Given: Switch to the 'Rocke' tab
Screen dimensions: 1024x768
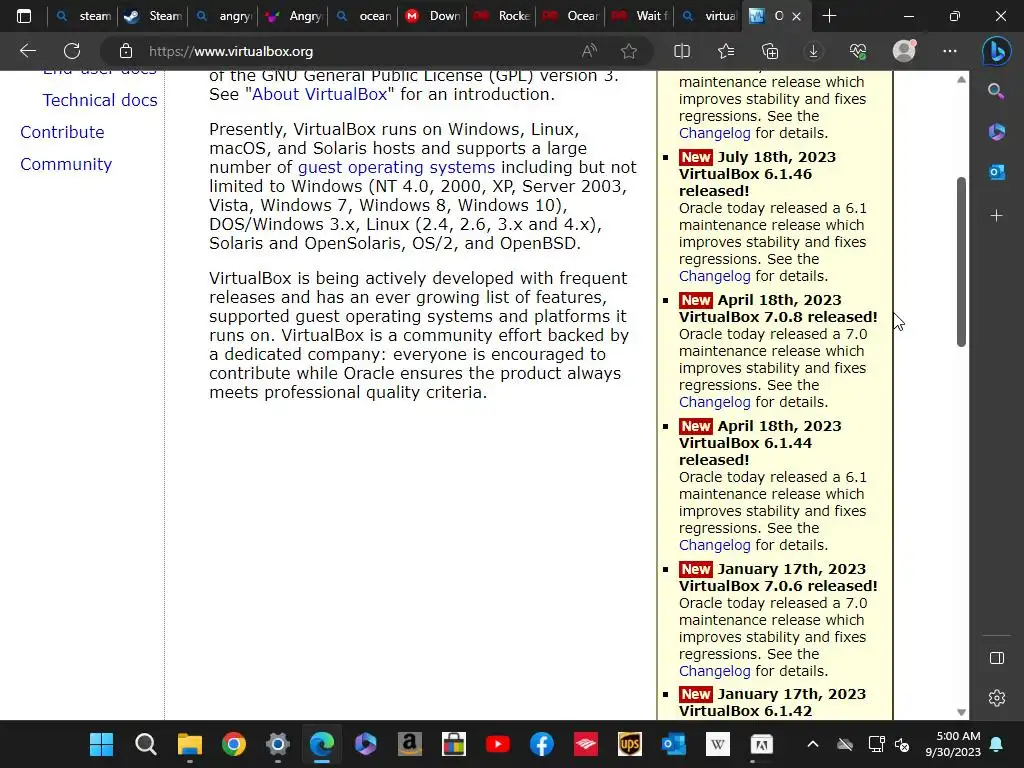Looking at the screenshot, I should click(502, 16).
